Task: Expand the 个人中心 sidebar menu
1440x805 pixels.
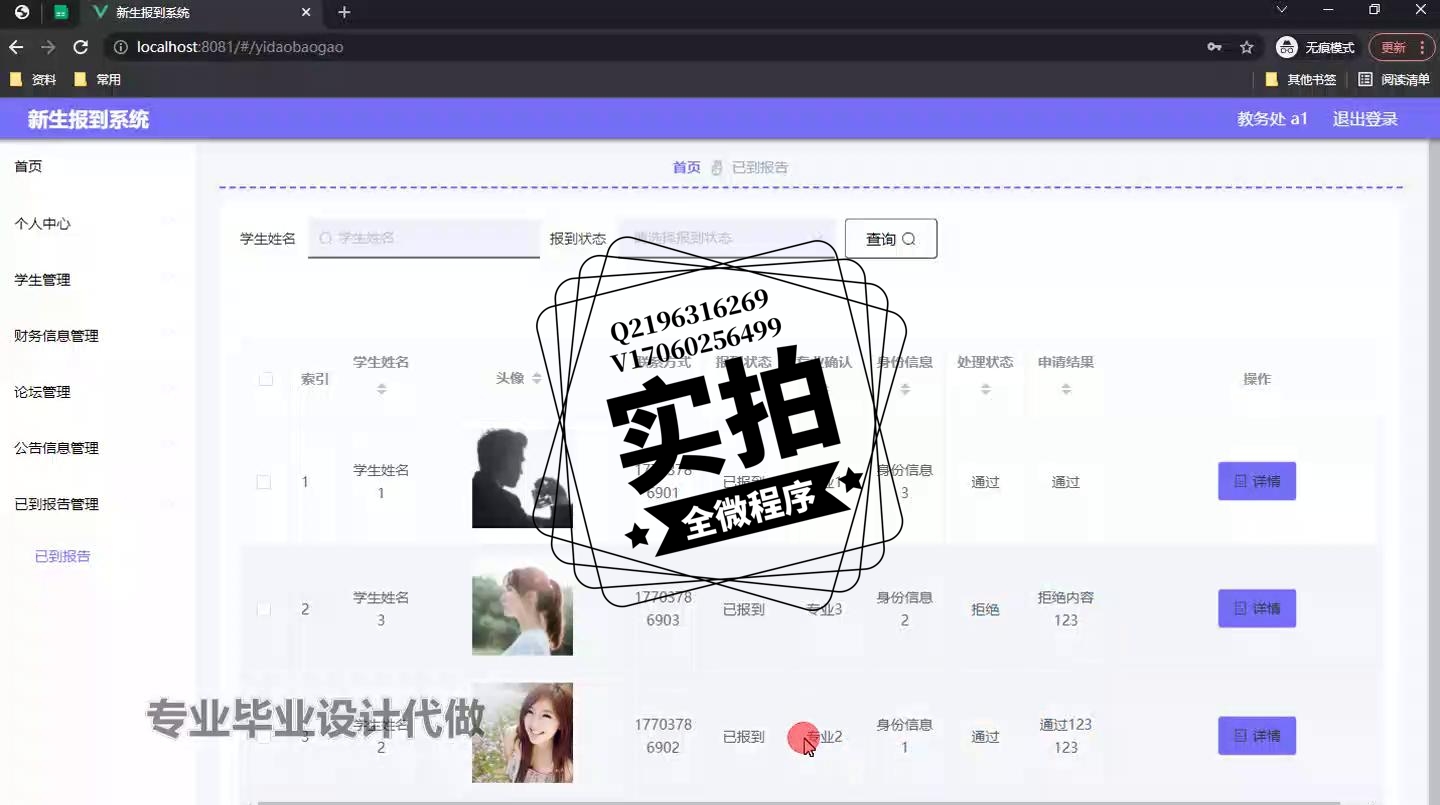Action: point(97,223)
